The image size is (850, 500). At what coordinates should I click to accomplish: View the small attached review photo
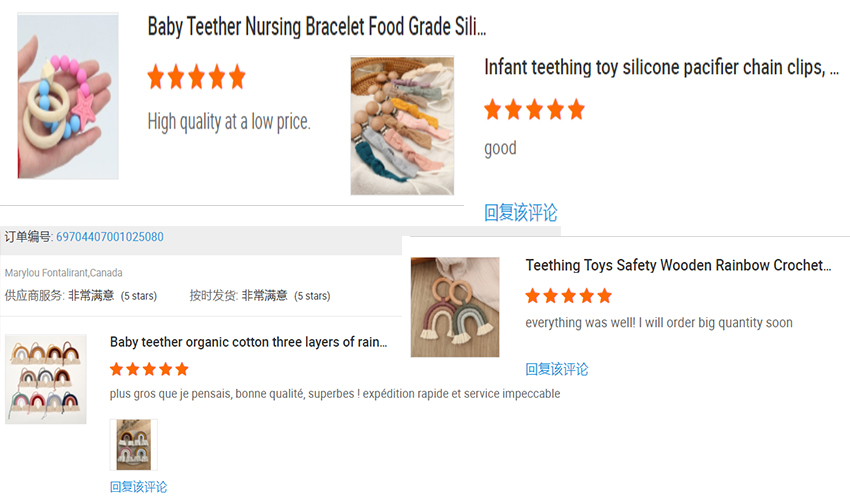coord(133,445)
